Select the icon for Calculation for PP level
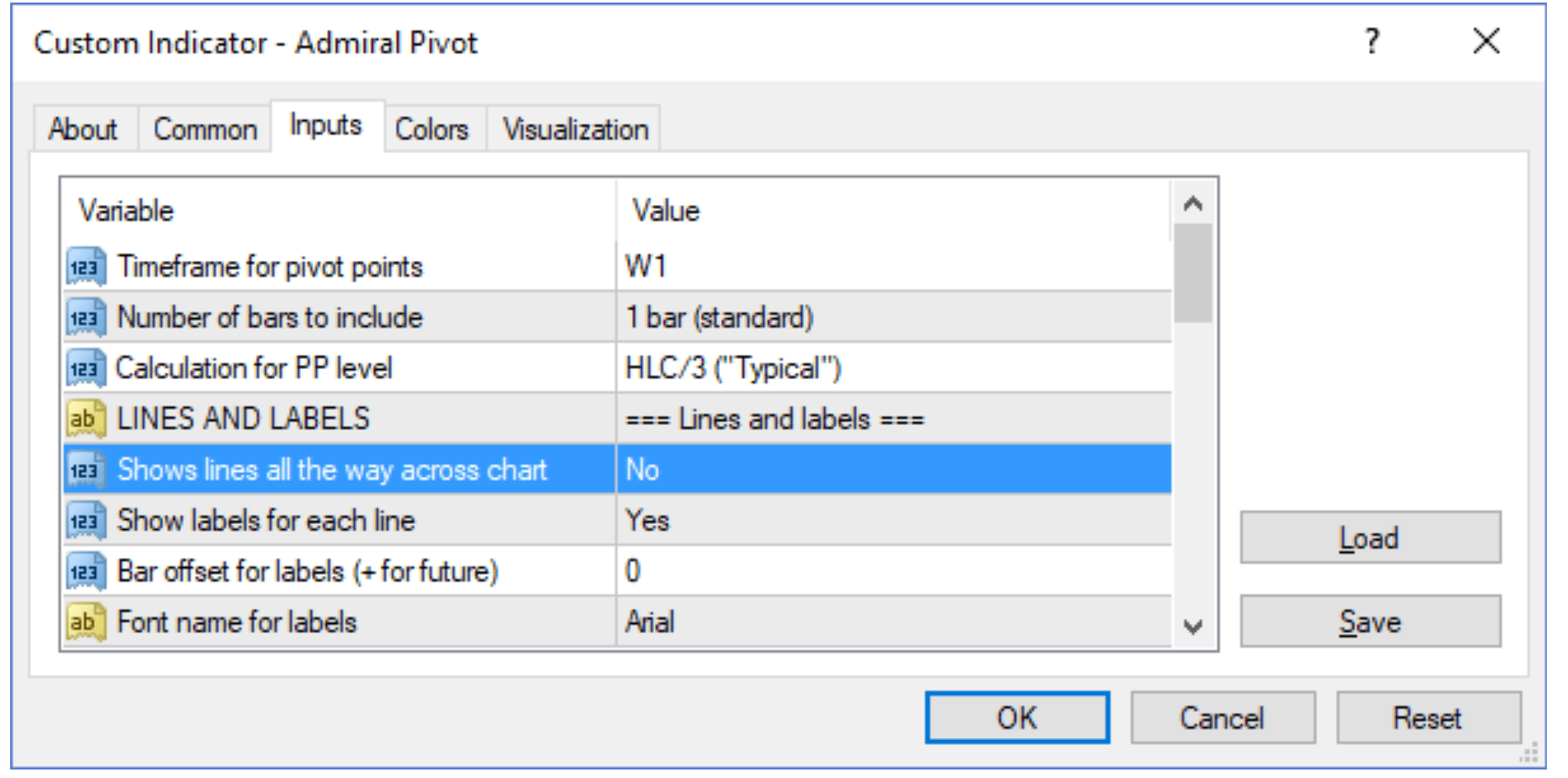 [86, 368]
